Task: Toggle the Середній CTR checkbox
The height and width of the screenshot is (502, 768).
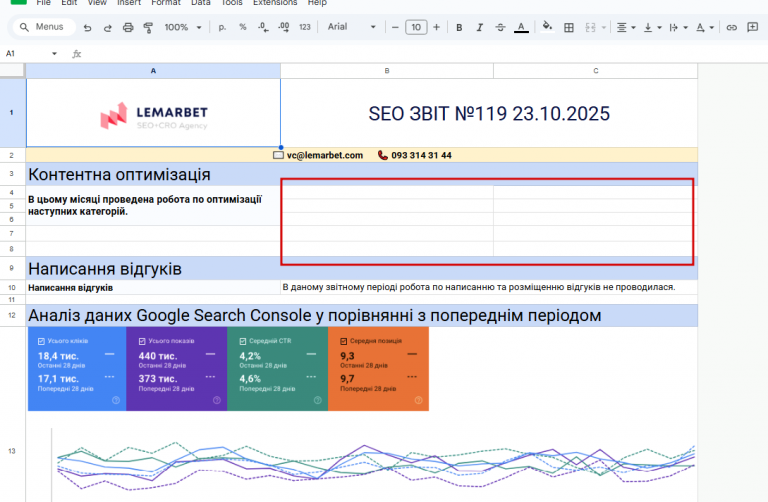Action: click(x=242, y=341)
